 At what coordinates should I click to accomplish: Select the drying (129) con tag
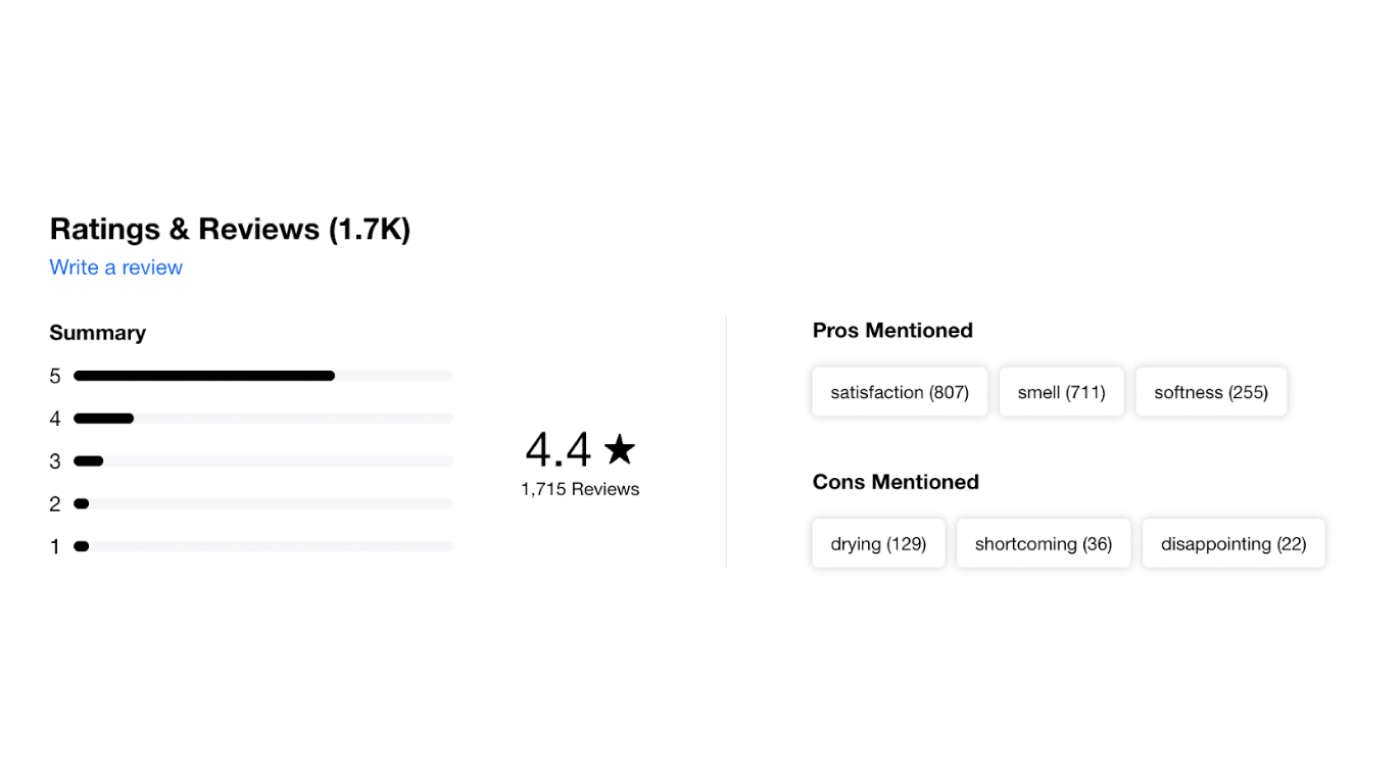point(878,544)
